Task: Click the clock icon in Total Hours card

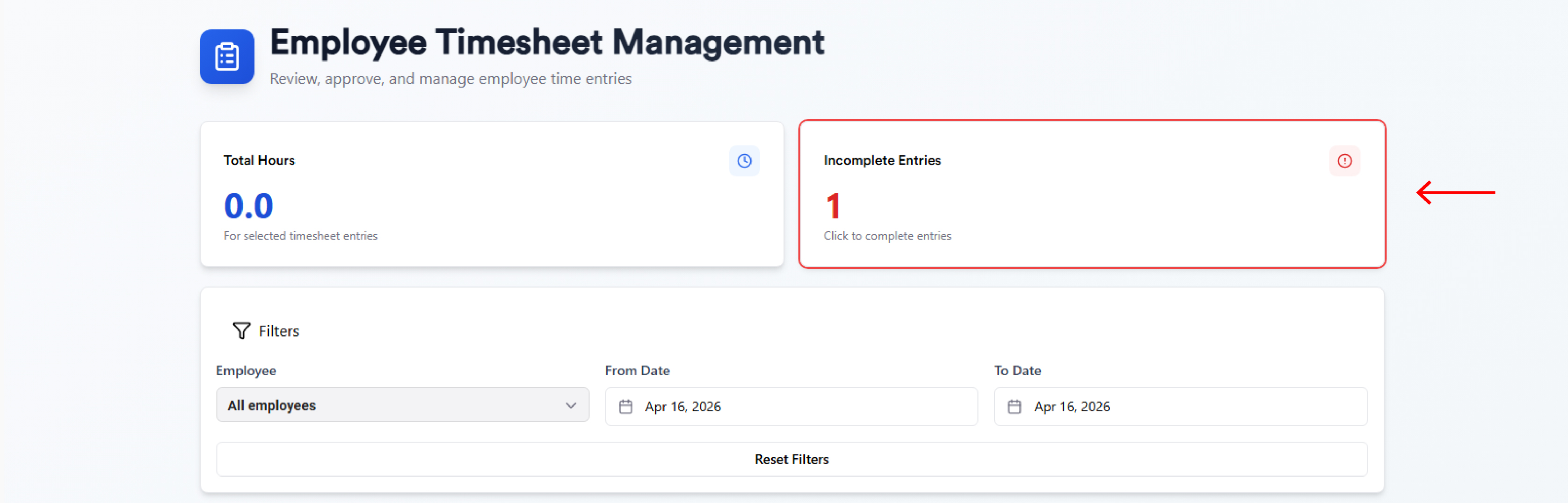Action: click(x=744, y=161)
